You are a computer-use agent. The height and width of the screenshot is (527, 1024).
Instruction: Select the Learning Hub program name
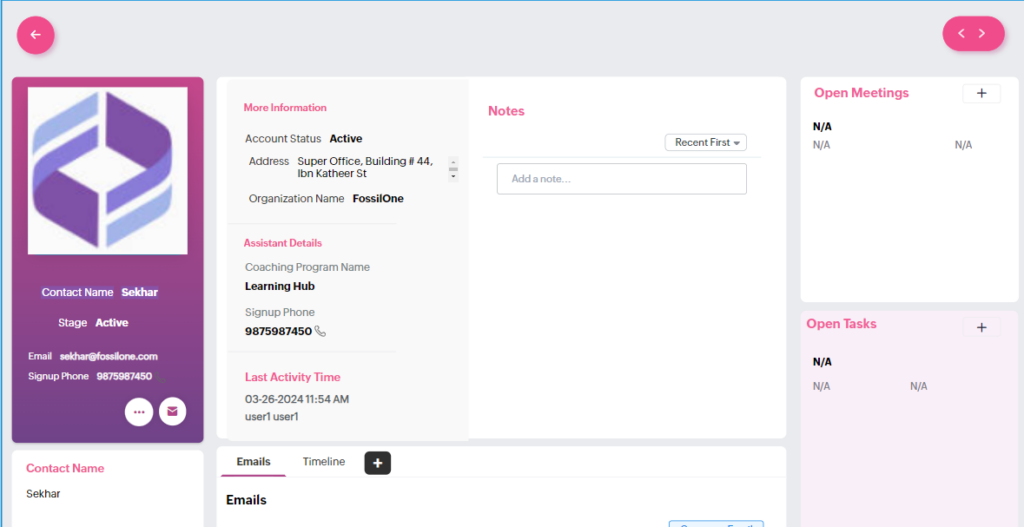(x=280, y=286)
